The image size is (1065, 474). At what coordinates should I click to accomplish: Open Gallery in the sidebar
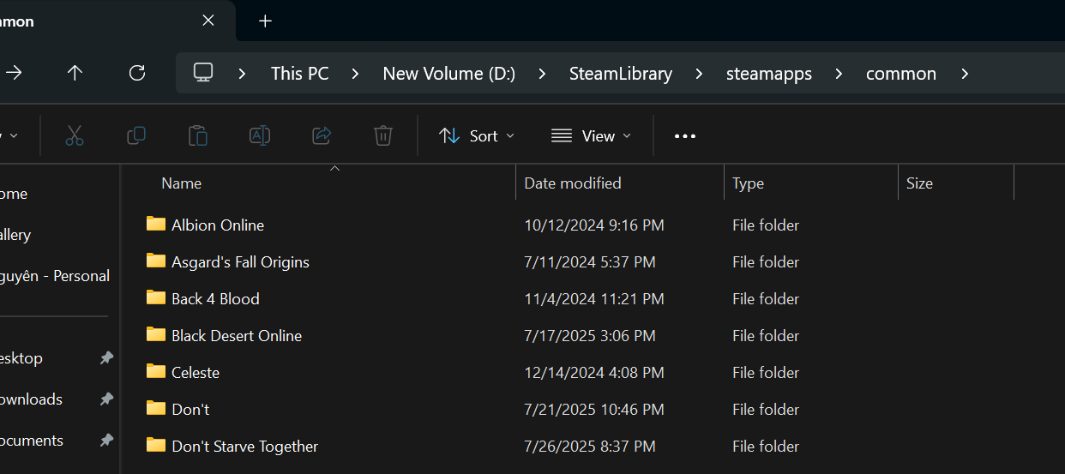(15, 235)
